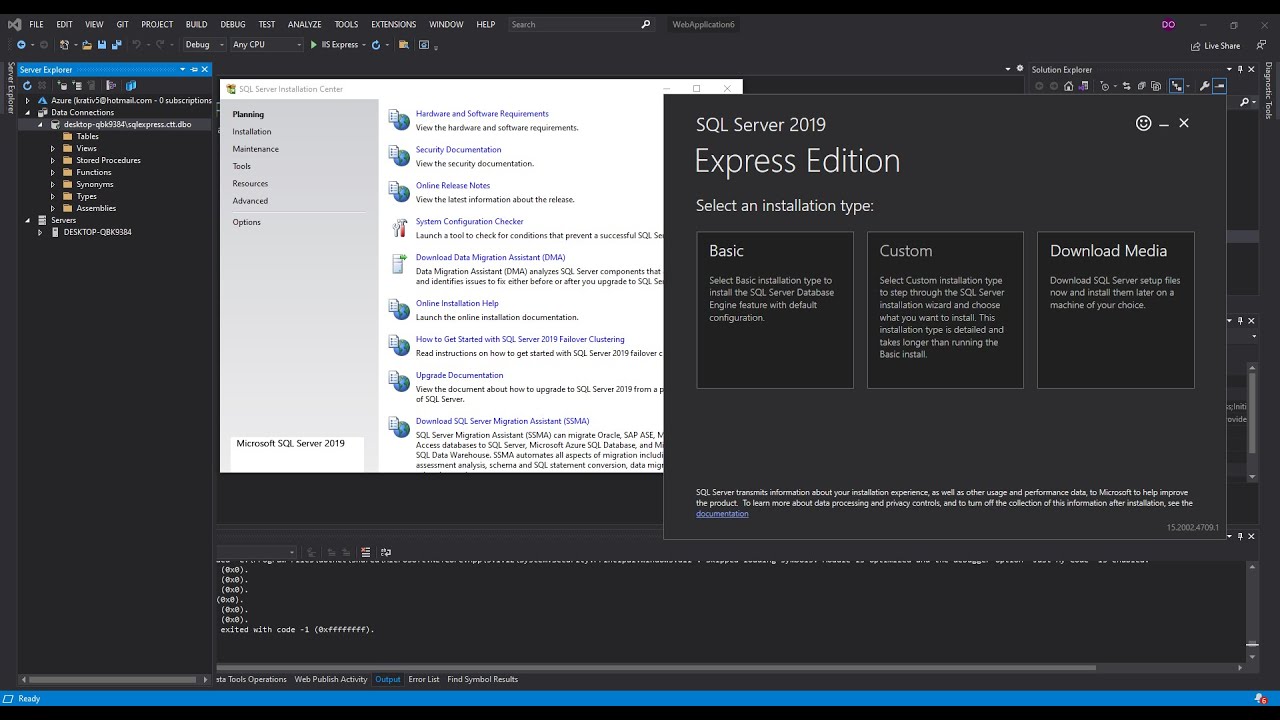Switch to the Error List tab
The width and height of the screenshot is (1280, 720).
(424, 679)
